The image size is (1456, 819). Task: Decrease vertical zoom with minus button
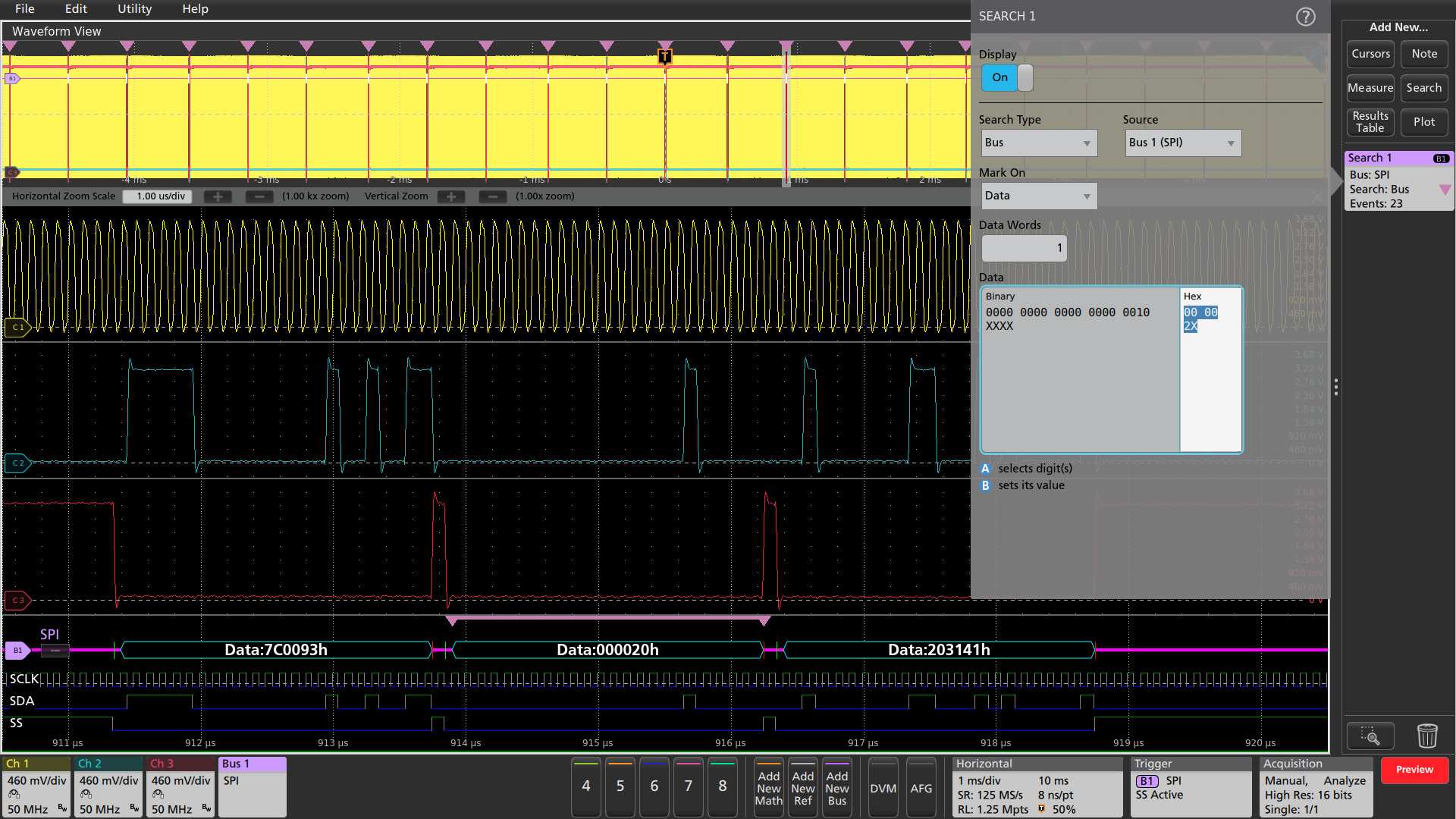click(493, 196)
